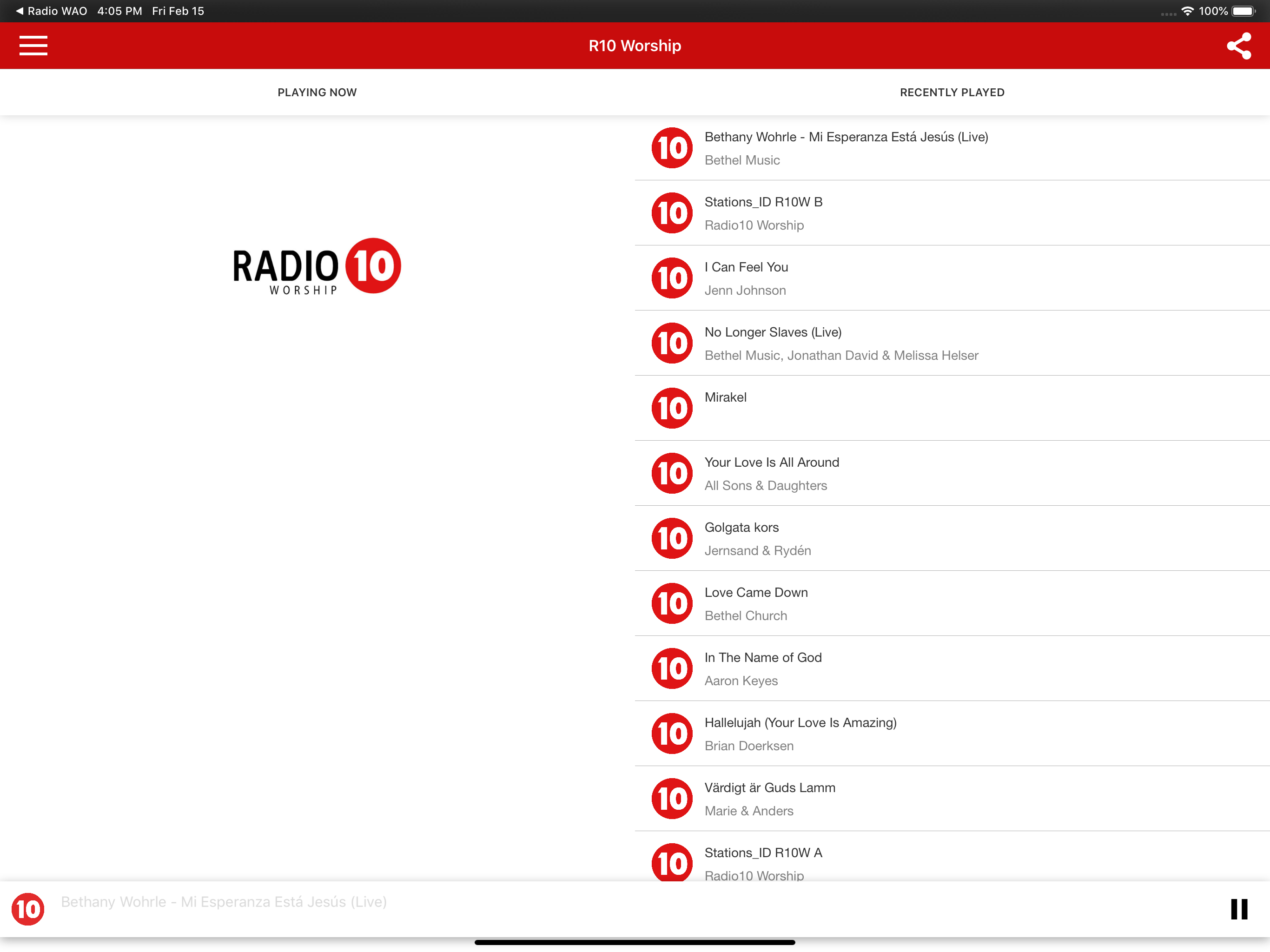
Task: Switch to the Recently Played tab
Action: click(952, 93)
